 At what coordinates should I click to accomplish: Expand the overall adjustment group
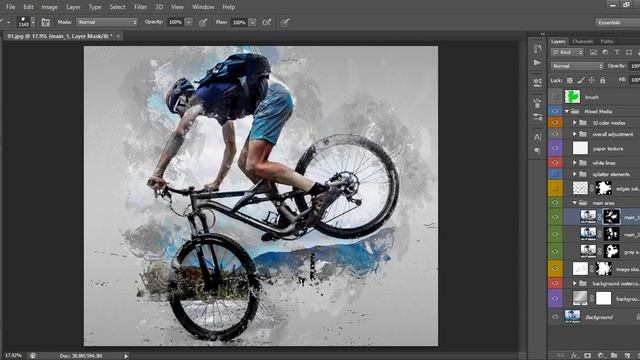[575, 134]
